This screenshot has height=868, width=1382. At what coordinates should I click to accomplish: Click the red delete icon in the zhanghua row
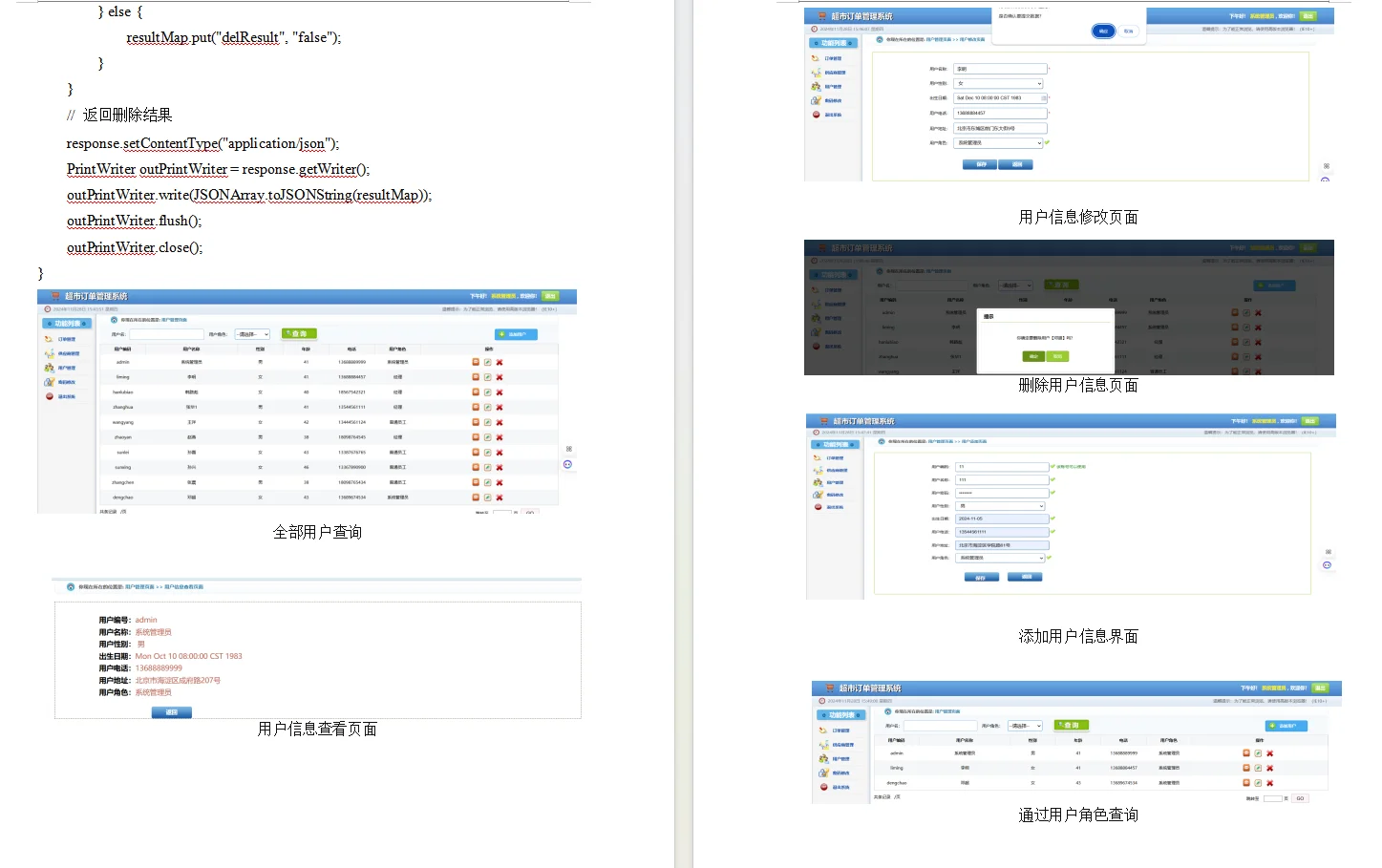[x=500, y=407]
